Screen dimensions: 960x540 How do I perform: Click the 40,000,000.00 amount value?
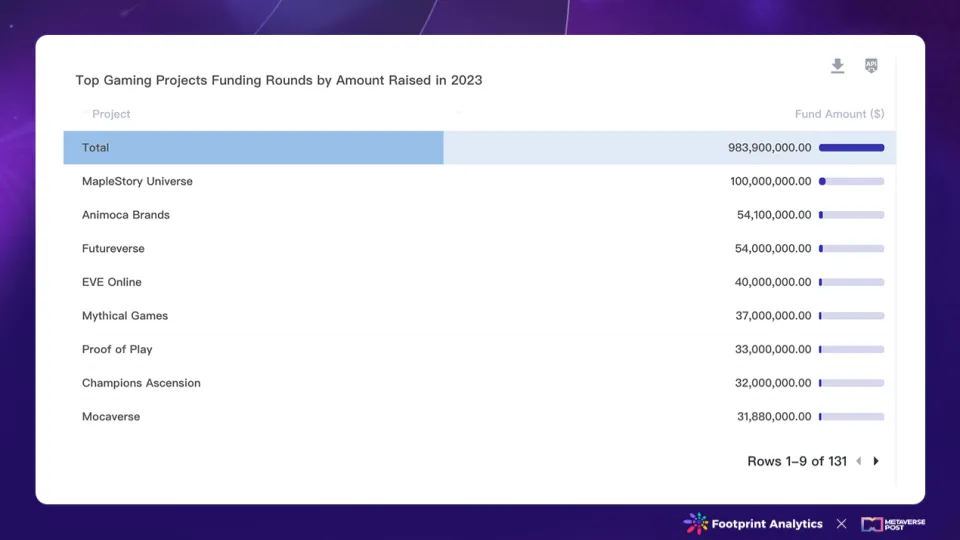(x=773, y=282)
